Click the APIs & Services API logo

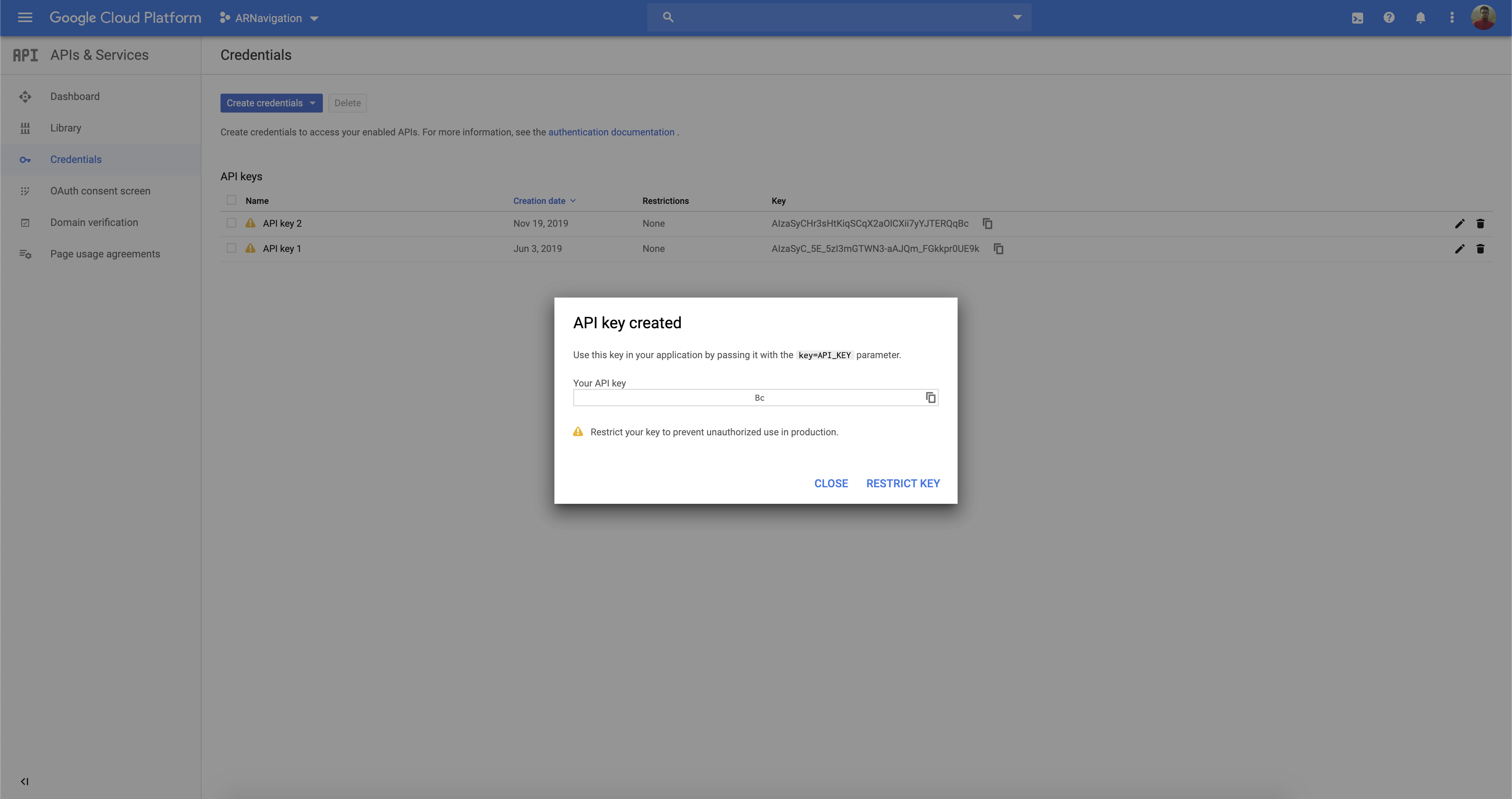(x=25, y=55)
